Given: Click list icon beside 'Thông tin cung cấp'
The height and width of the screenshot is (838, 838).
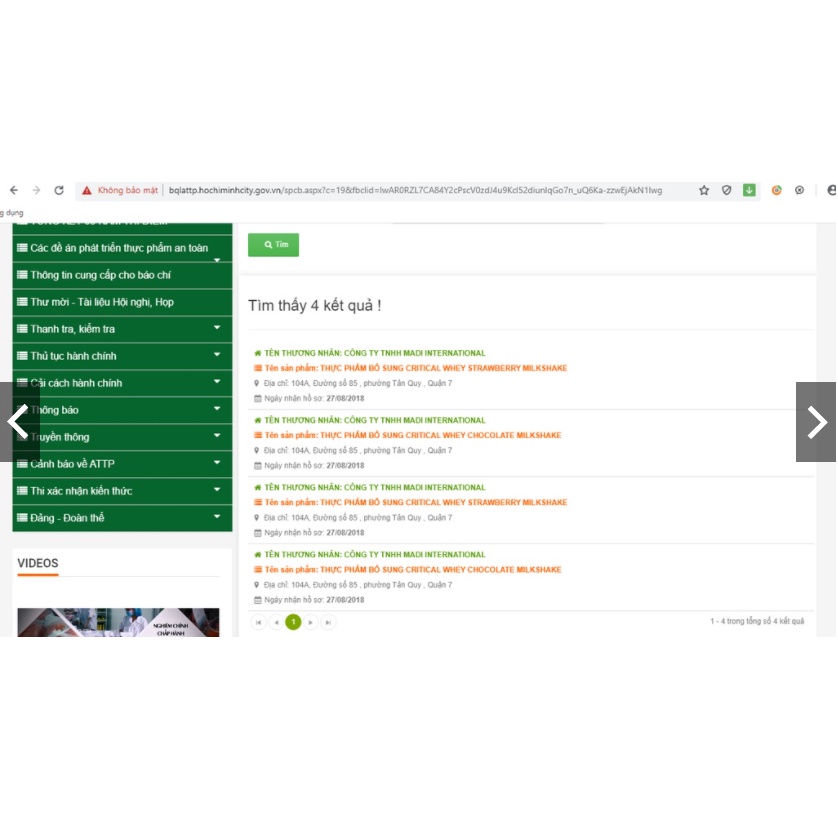Looking at the screenshot, I should [x=22, y=275].
